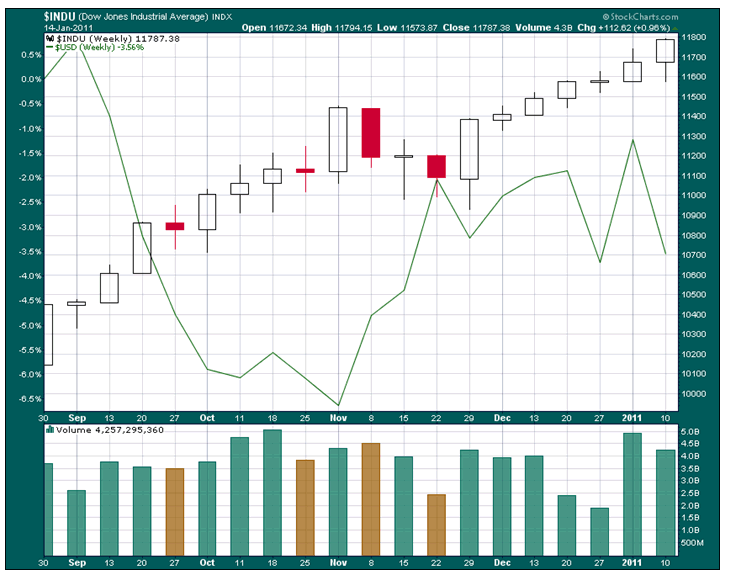Click the large red candle for Nov 8 week
Viewport: 729px width, 573px height.
coord(371,133)
